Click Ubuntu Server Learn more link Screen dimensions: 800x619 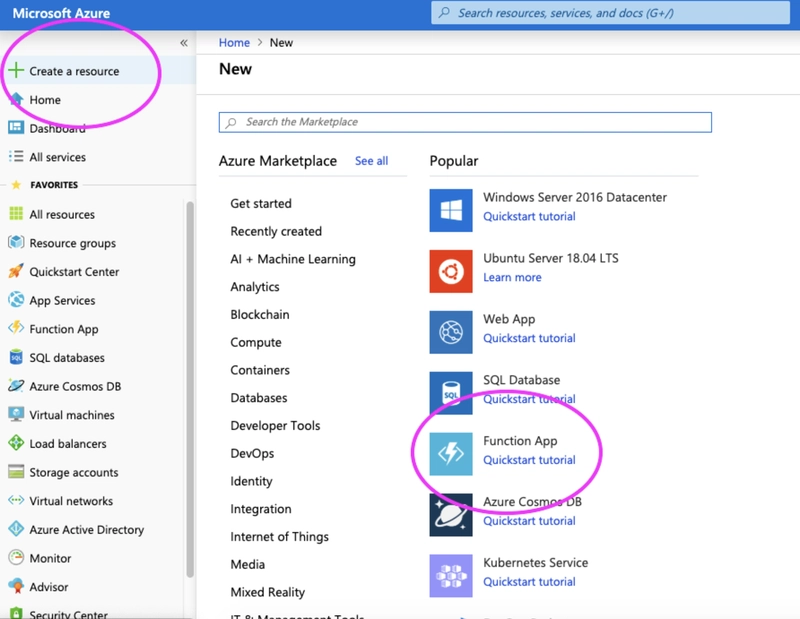[x=512, y=277]
